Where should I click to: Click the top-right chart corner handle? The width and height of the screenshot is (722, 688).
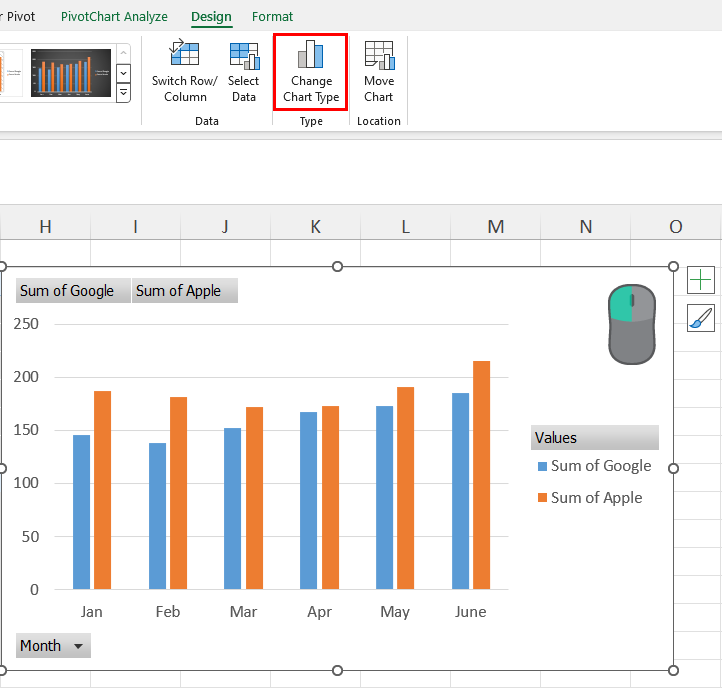673,267
